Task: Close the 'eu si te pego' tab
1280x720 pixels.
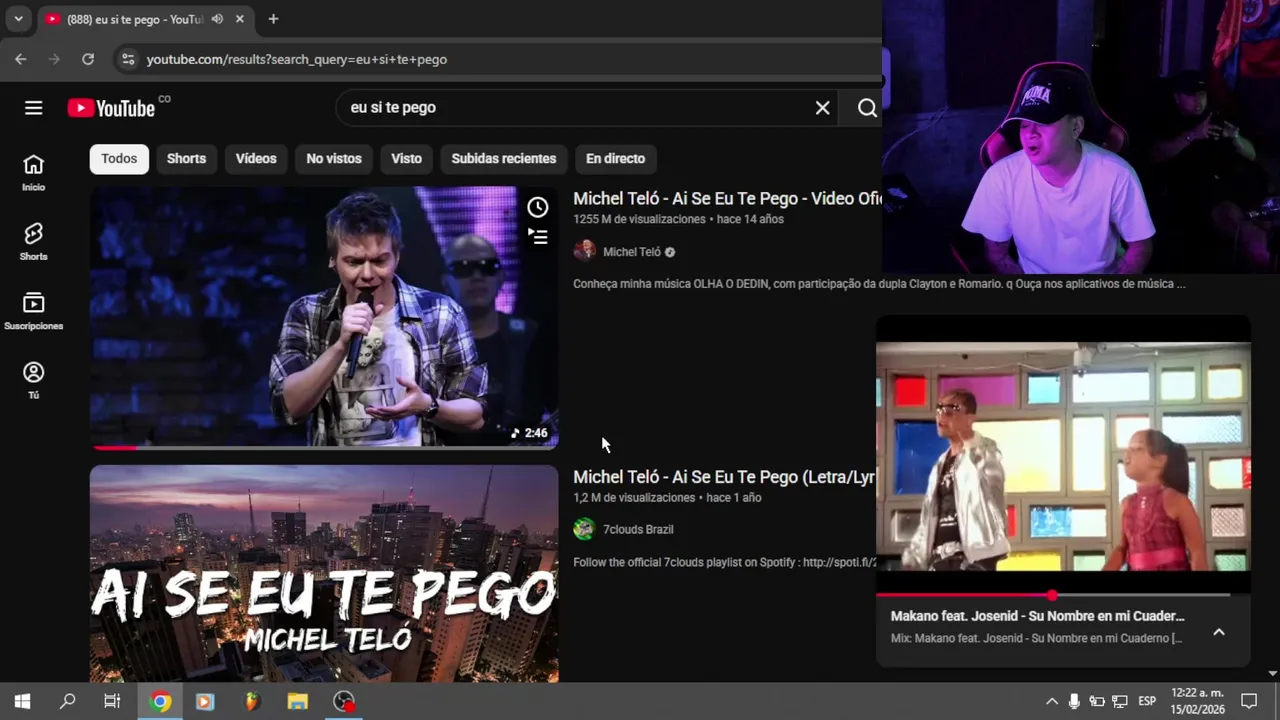Action: click(x=240, y=19)
